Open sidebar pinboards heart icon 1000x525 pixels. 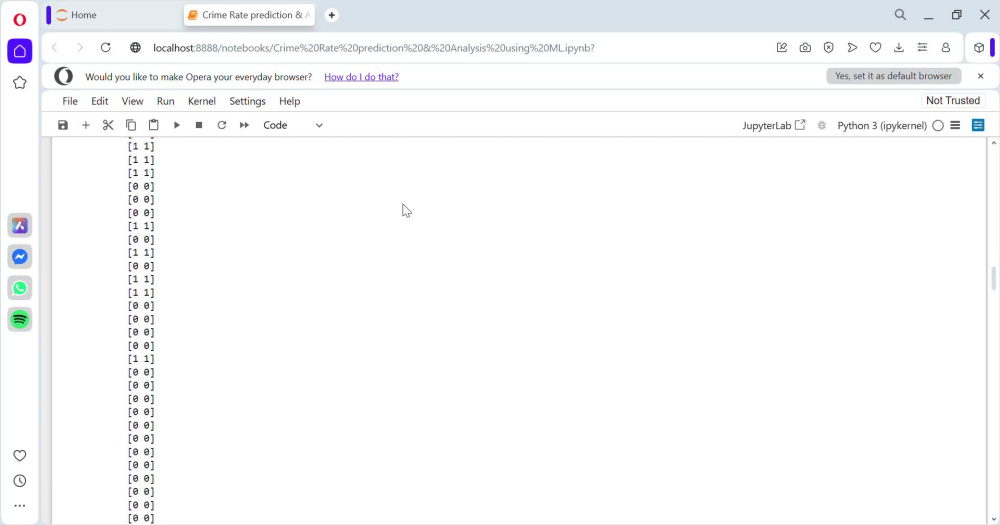[20, 455]
